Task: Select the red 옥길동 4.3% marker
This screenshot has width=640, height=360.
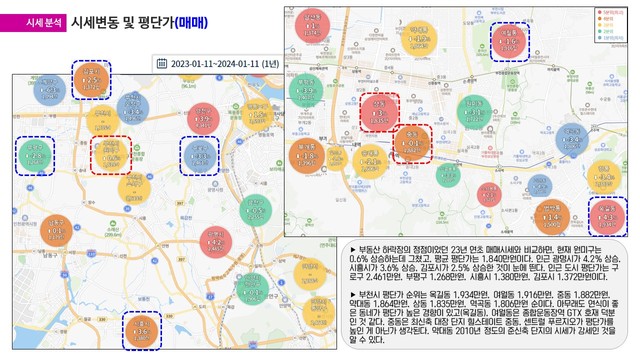Action: point(607,217)
